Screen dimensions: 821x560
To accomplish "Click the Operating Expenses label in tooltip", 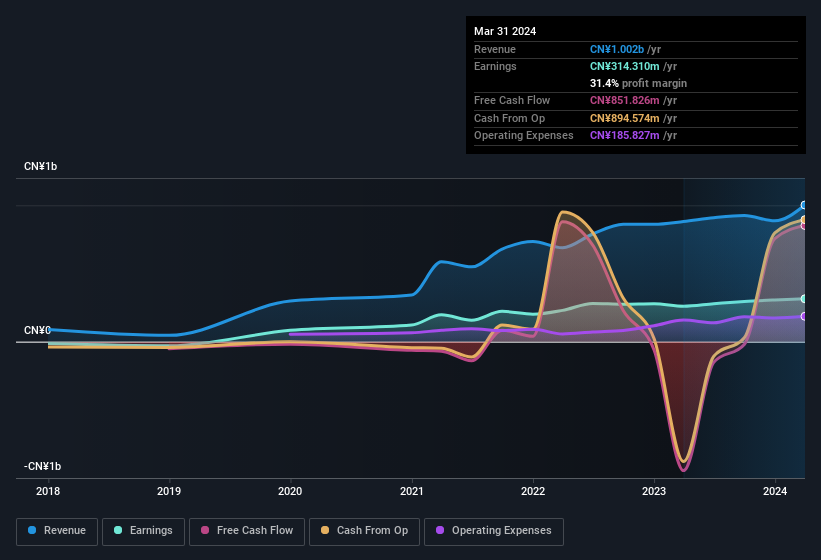I will point(524,136).
